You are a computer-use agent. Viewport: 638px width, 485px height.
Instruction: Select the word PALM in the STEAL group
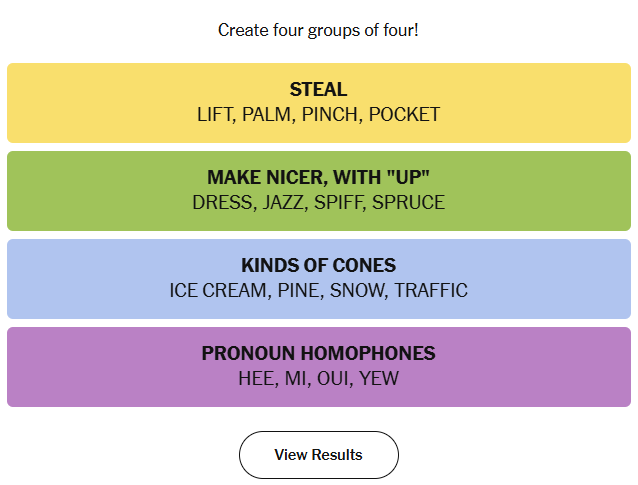pos(265,114)
